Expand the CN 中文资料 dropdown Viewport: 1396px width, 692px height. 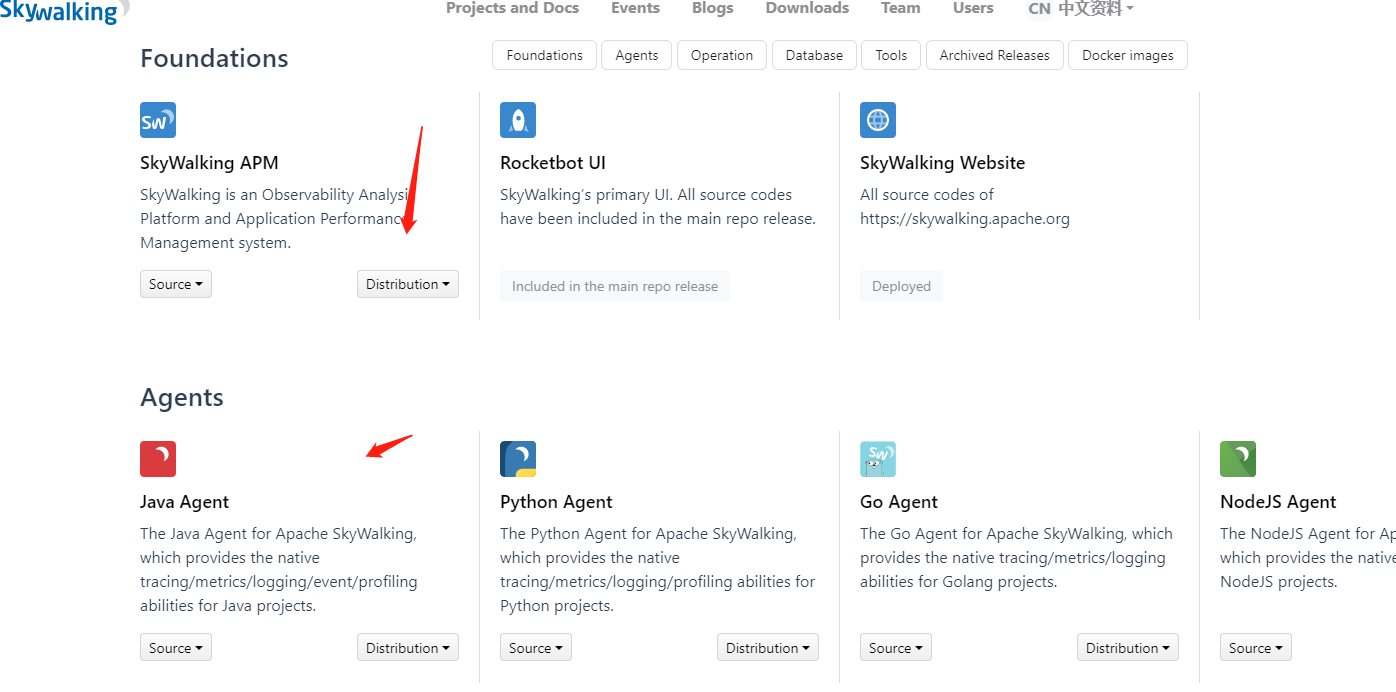tap(1081, 9)
